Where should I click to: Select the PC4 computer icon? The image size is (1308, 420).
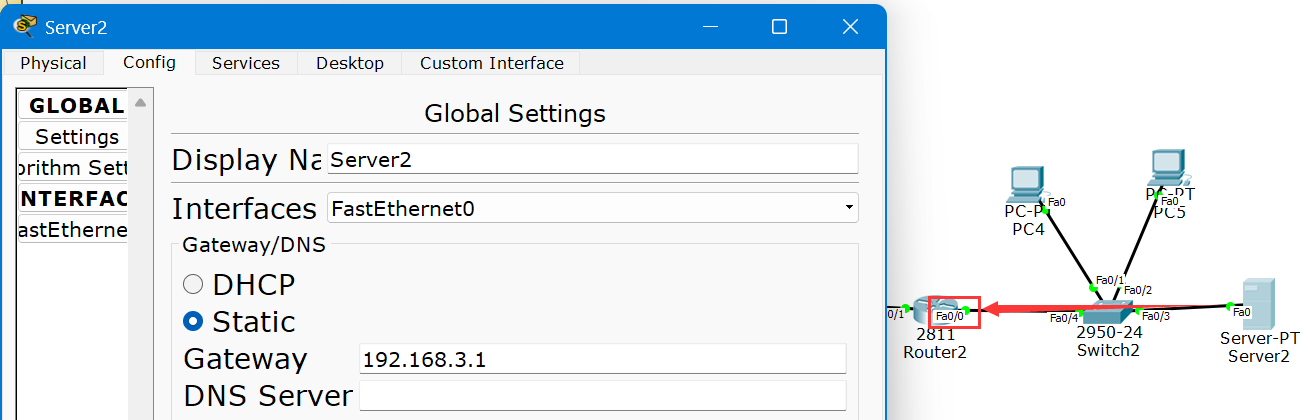pos(1026,185)
